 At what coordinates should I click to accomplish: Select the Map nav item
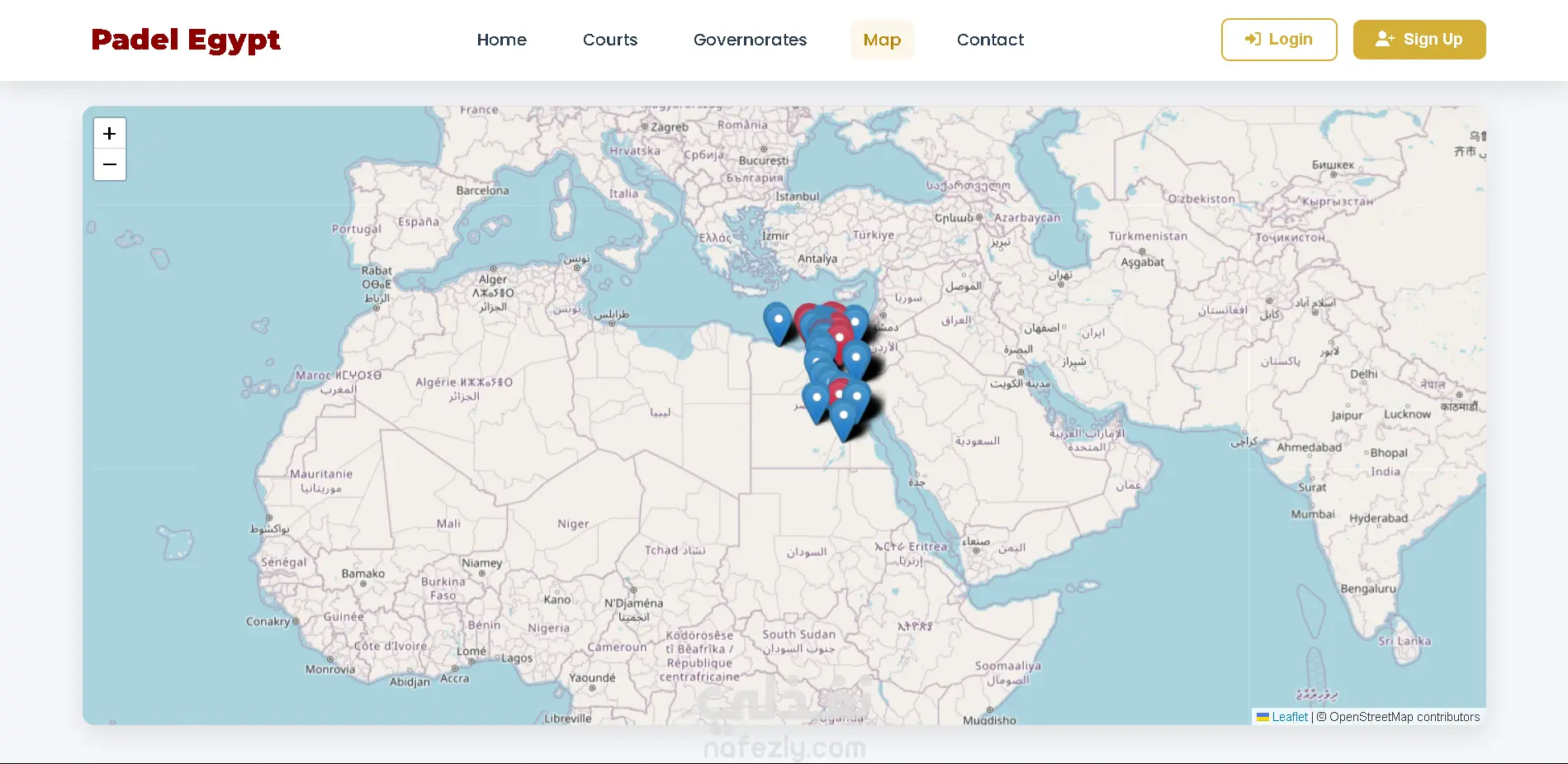click(x=882, y=40)
